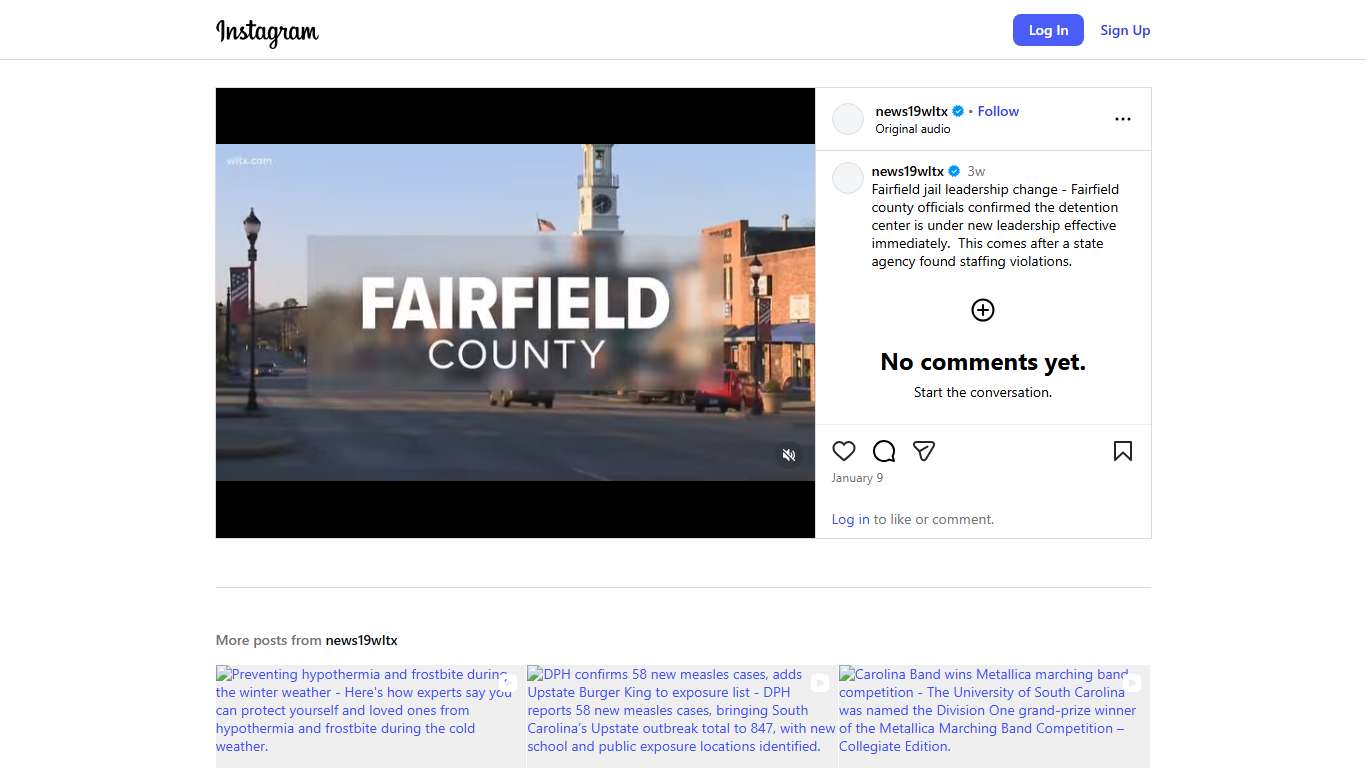The width and height of the screenshot is (1366, 768).
Task: Open the Sign Up link
Action: coord(1125,30)
